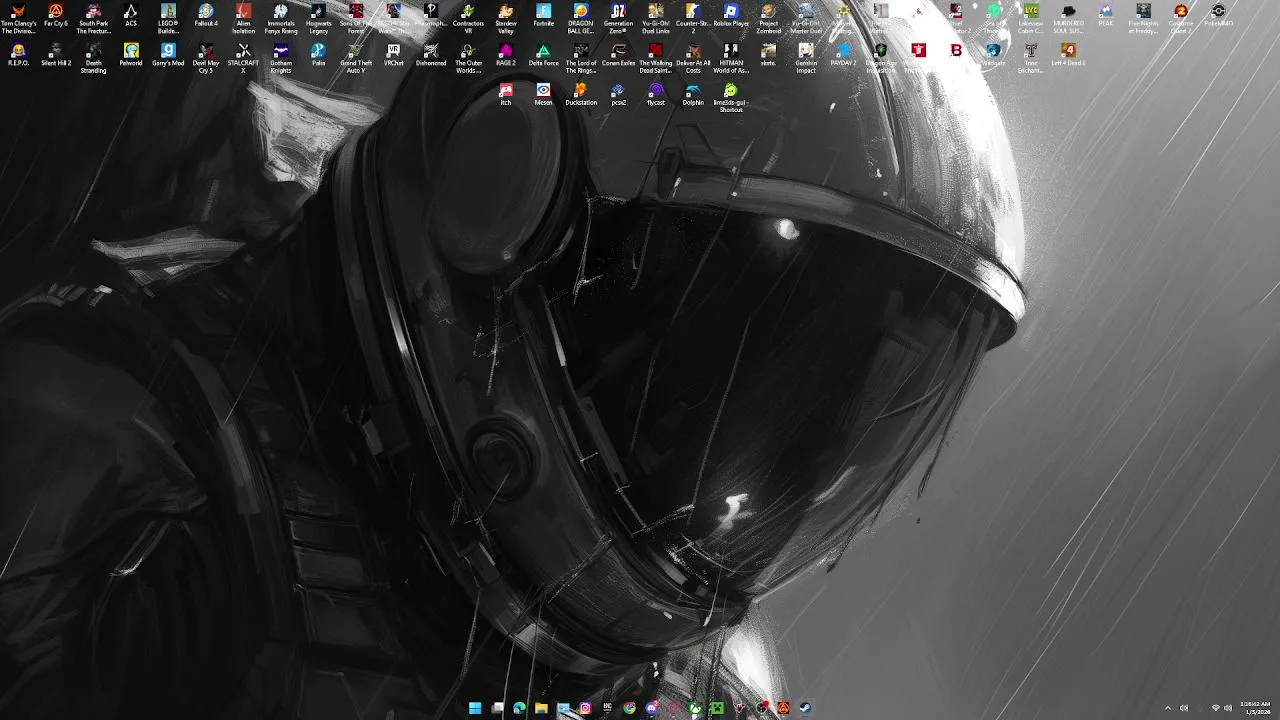Launch the lime3ds-gui shortcut
The image size is (1280, 720).
coord(731,97)
